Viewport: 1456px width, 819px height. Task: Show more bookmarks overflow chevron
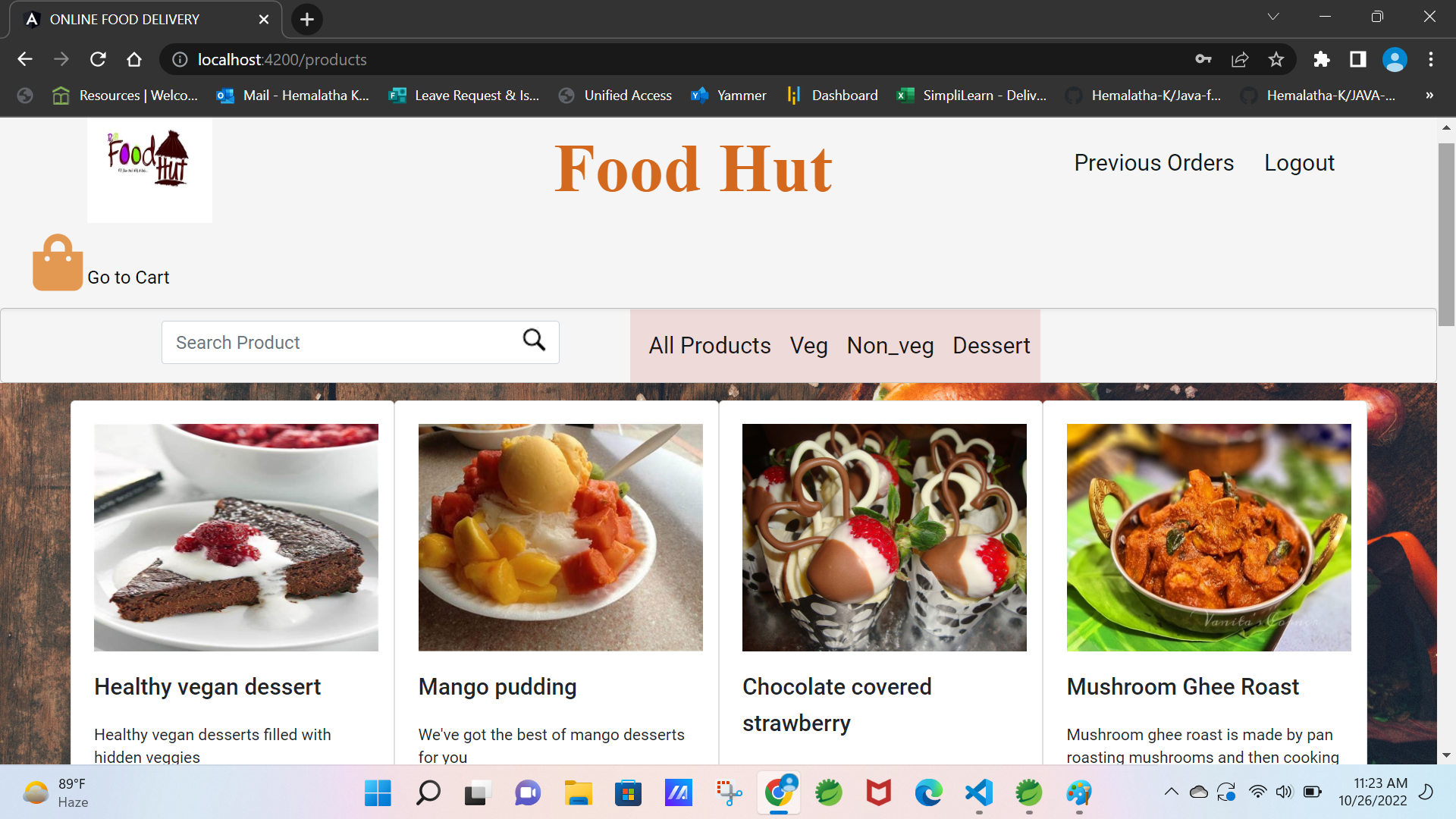tap(1429, 96)
